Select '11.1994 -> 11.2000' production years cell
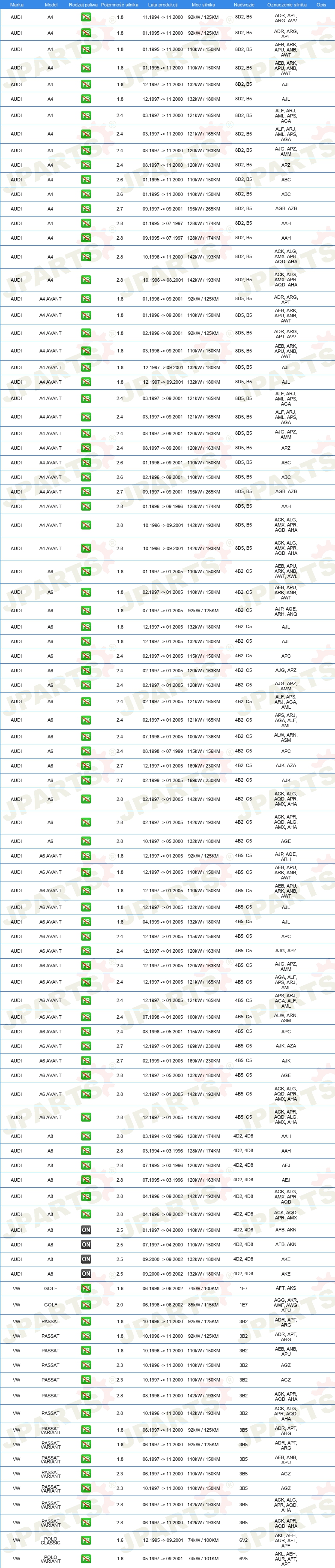Screen dimensions: 335x1568 point(163,17)
